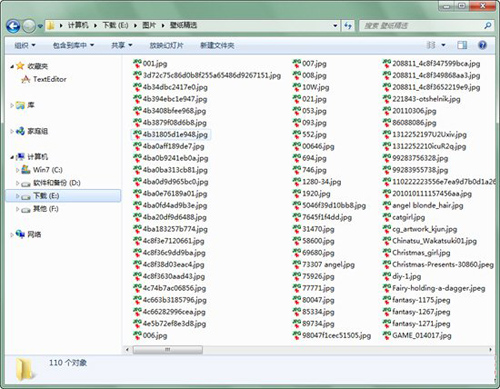Screen dimensions: 500x389
Task: Open the 组织 menu
Action: [x=25, y=45]
